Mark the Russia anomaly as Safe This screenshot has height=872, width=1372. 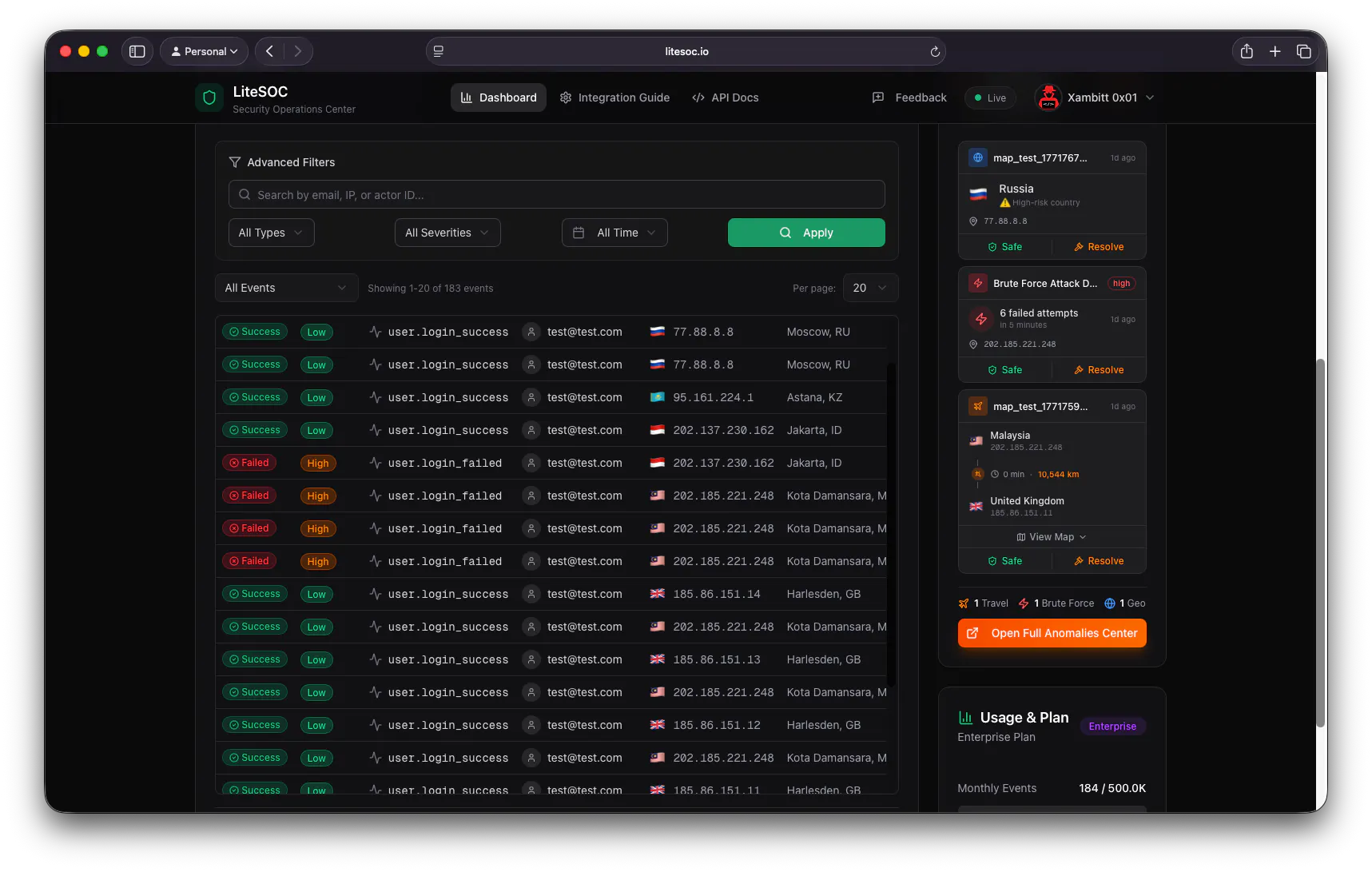(1005, 247)
